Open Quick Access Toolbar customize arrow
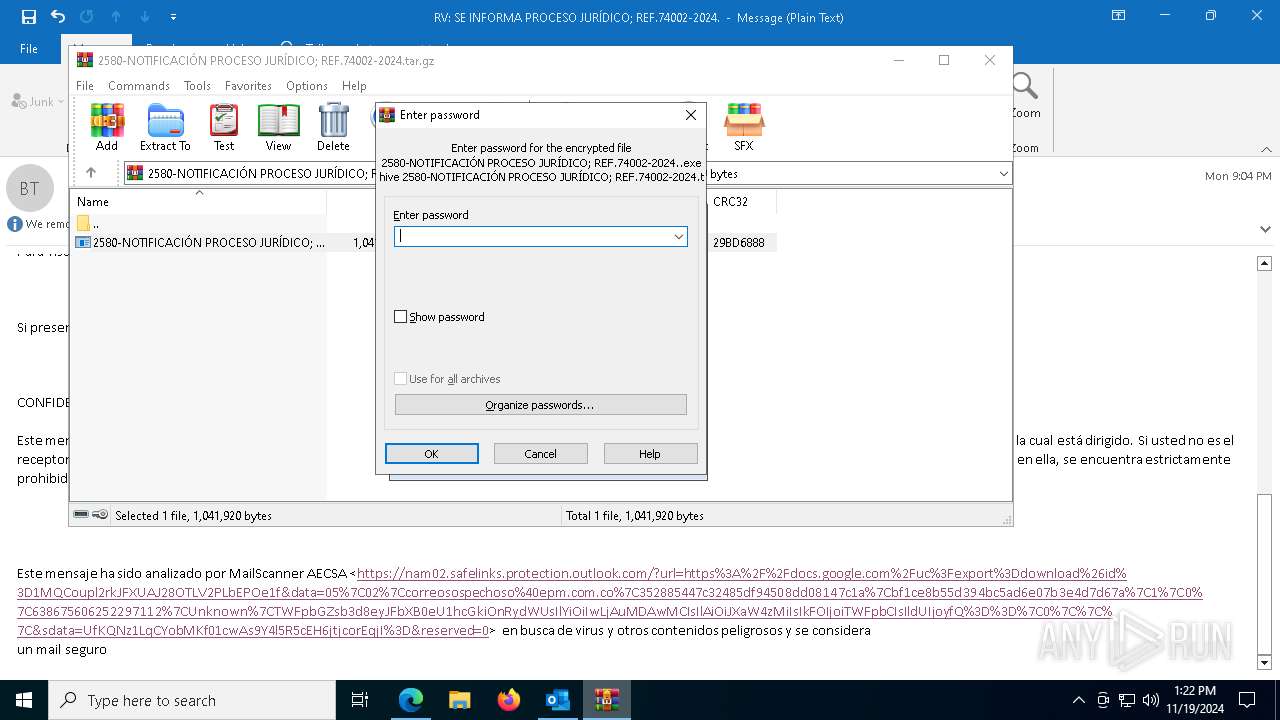This screenshot has height=720, width=1280. [174, 17]
